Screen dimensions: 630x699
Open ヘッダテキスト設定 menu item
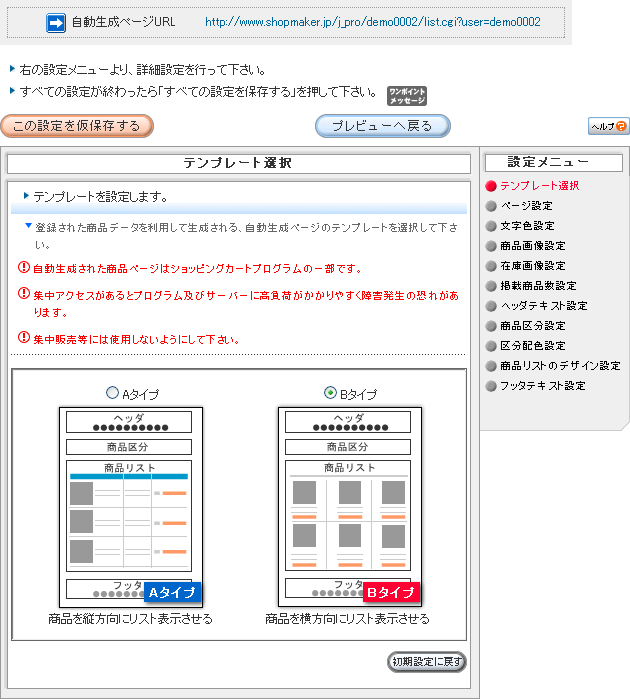pyautogui.click(x=543, y=306)
